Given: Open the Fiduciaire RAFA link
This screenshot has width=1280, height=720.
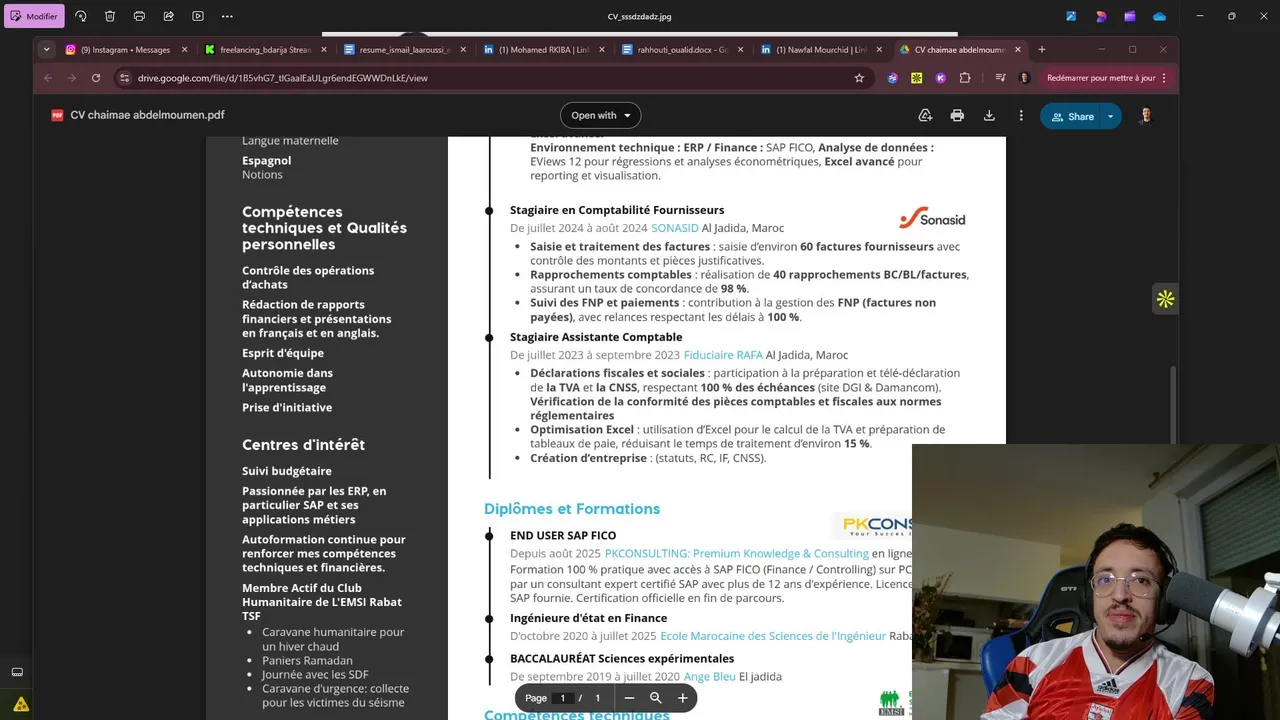Looking at the screenshot, I should pyautogui.click(x=723, y=355).
